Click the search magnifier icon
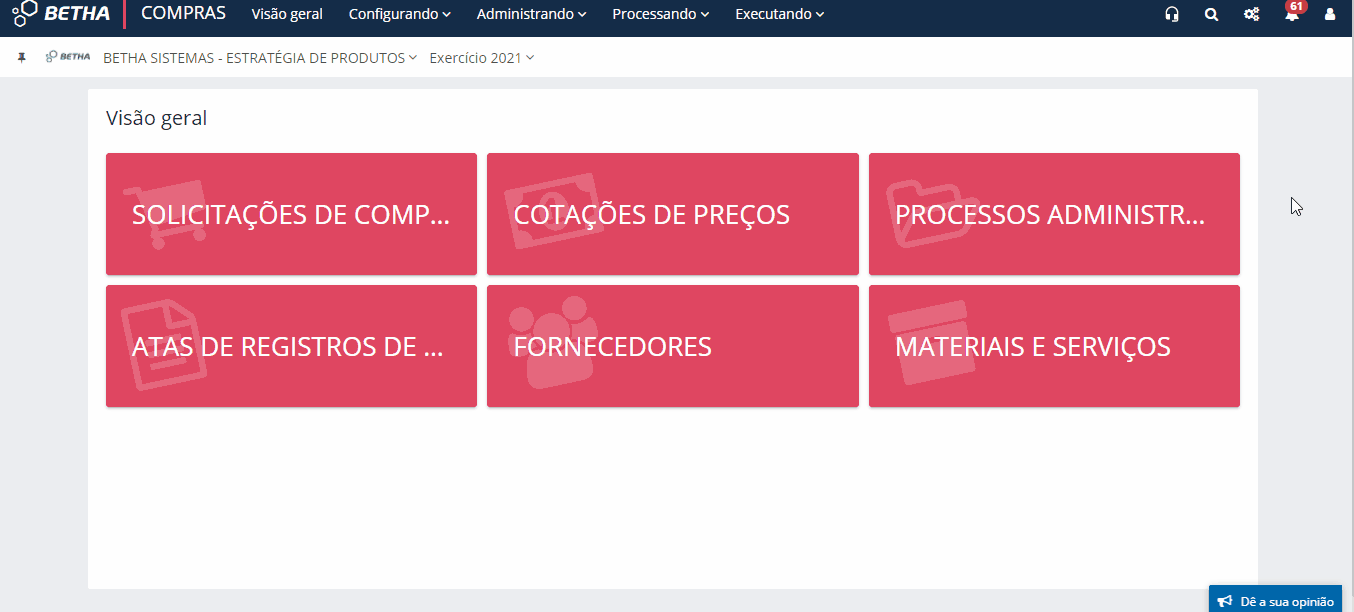The image size is (1354, 612). pyautogui.click(x=1211, y=14)
